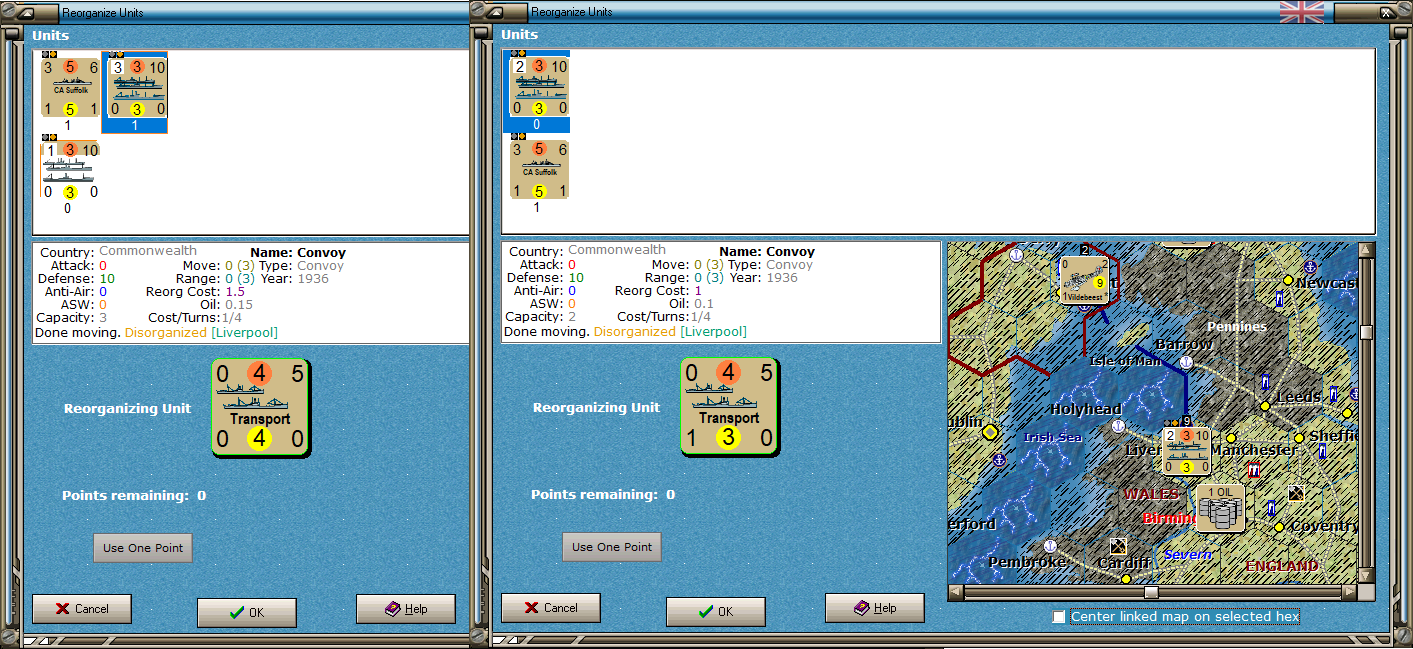Click the [Liverpool] text in right info panel
Image resolution: width=1413 pixels, height=649 pixels.
point(714,331)
